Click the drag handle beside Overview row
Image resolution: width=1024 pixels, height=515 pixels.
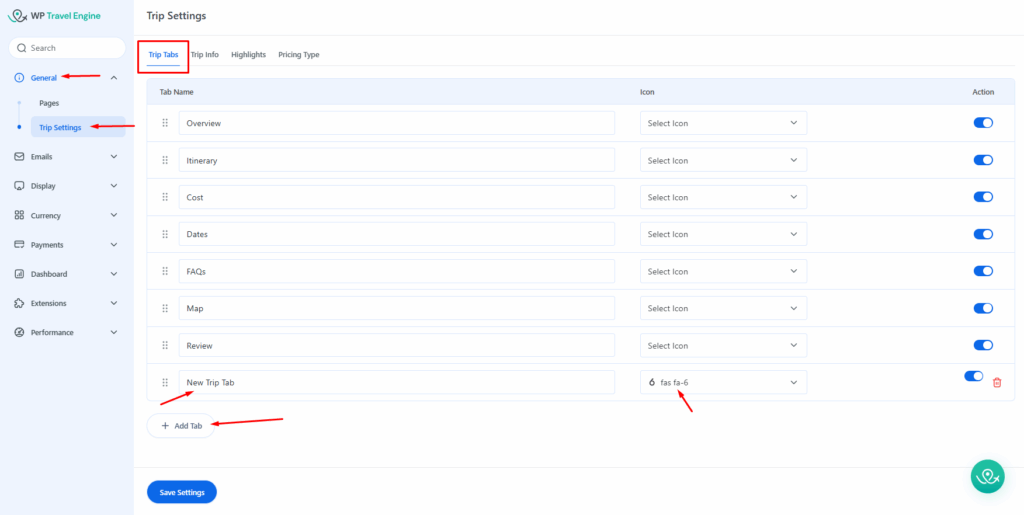pyautogui.click(x=165, y=123)
